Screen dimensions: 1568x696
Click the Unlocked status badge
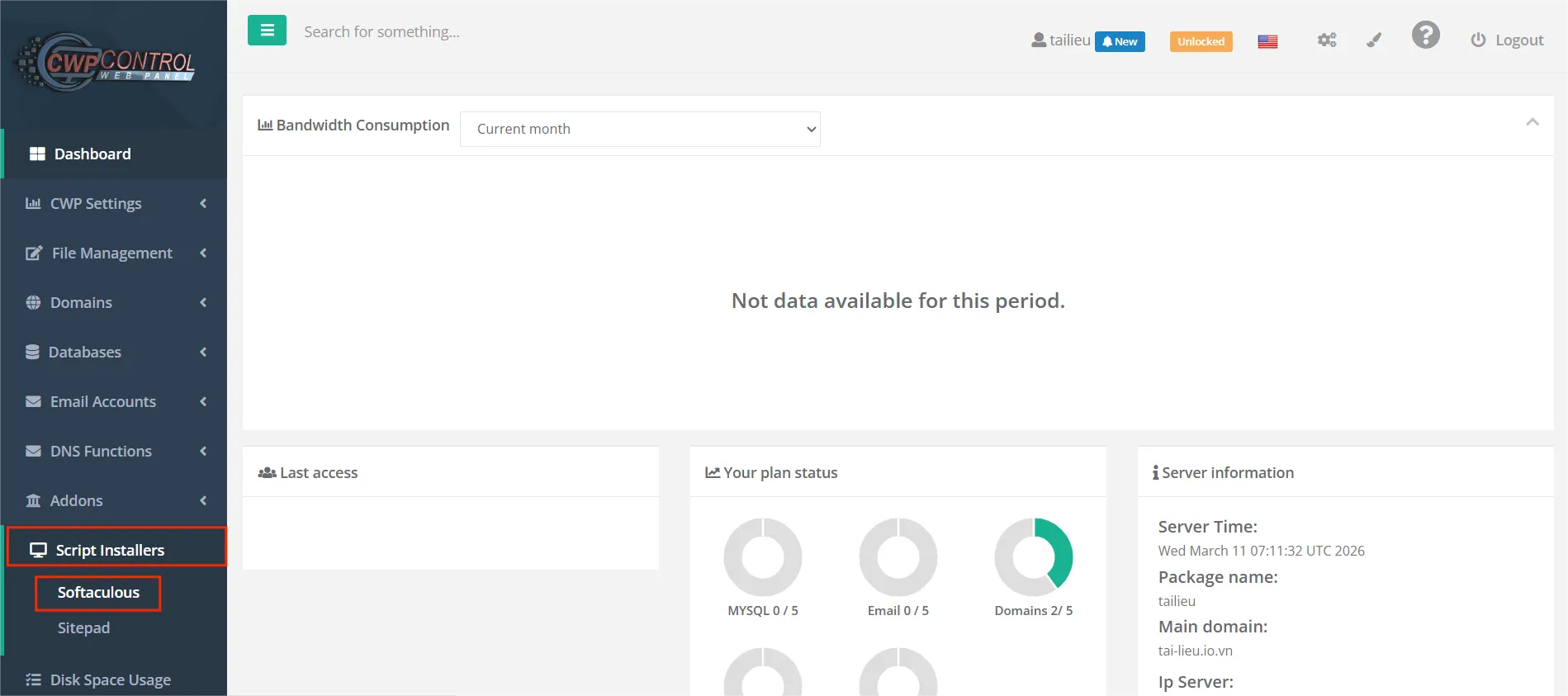1201,41
